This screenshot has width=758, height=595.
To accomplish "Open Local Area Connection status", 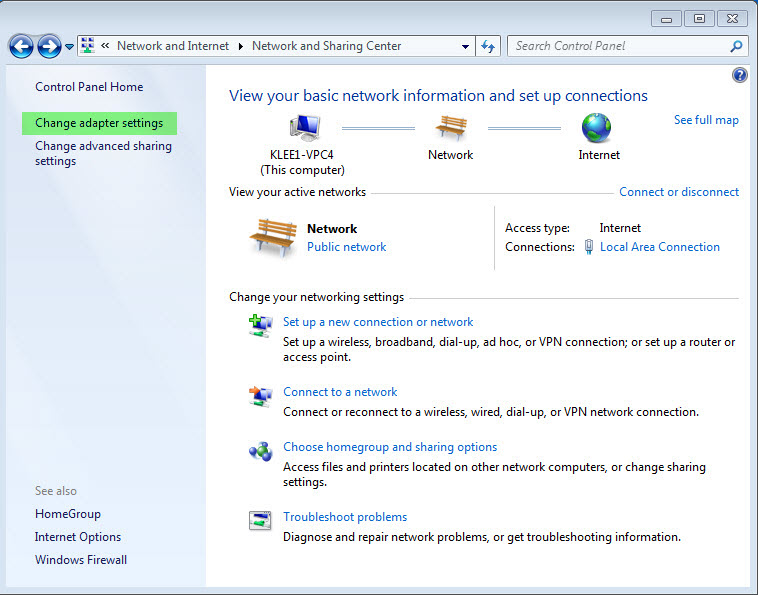I will (659, 247).
